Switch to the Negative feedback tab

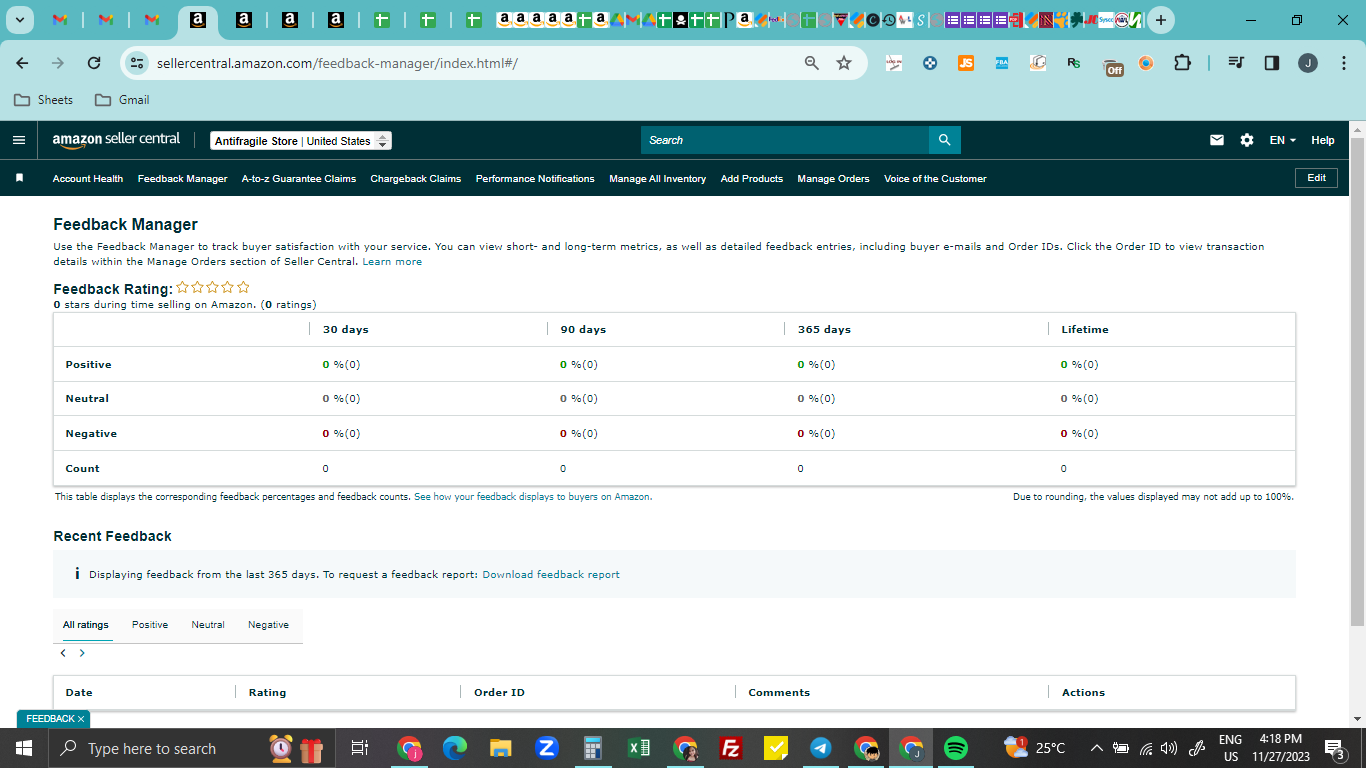coord(269,625)
